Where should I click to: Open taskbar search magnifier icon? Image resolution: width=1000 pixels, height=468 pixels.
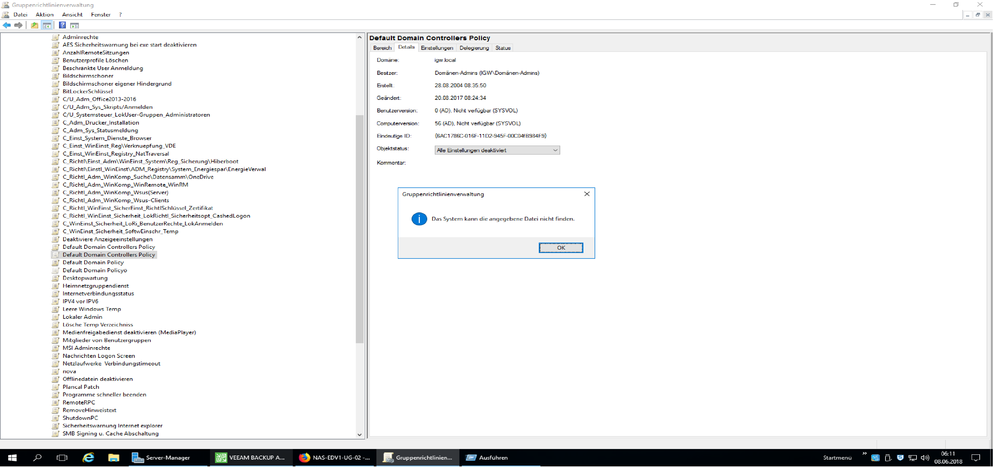[x=37, y=458]
